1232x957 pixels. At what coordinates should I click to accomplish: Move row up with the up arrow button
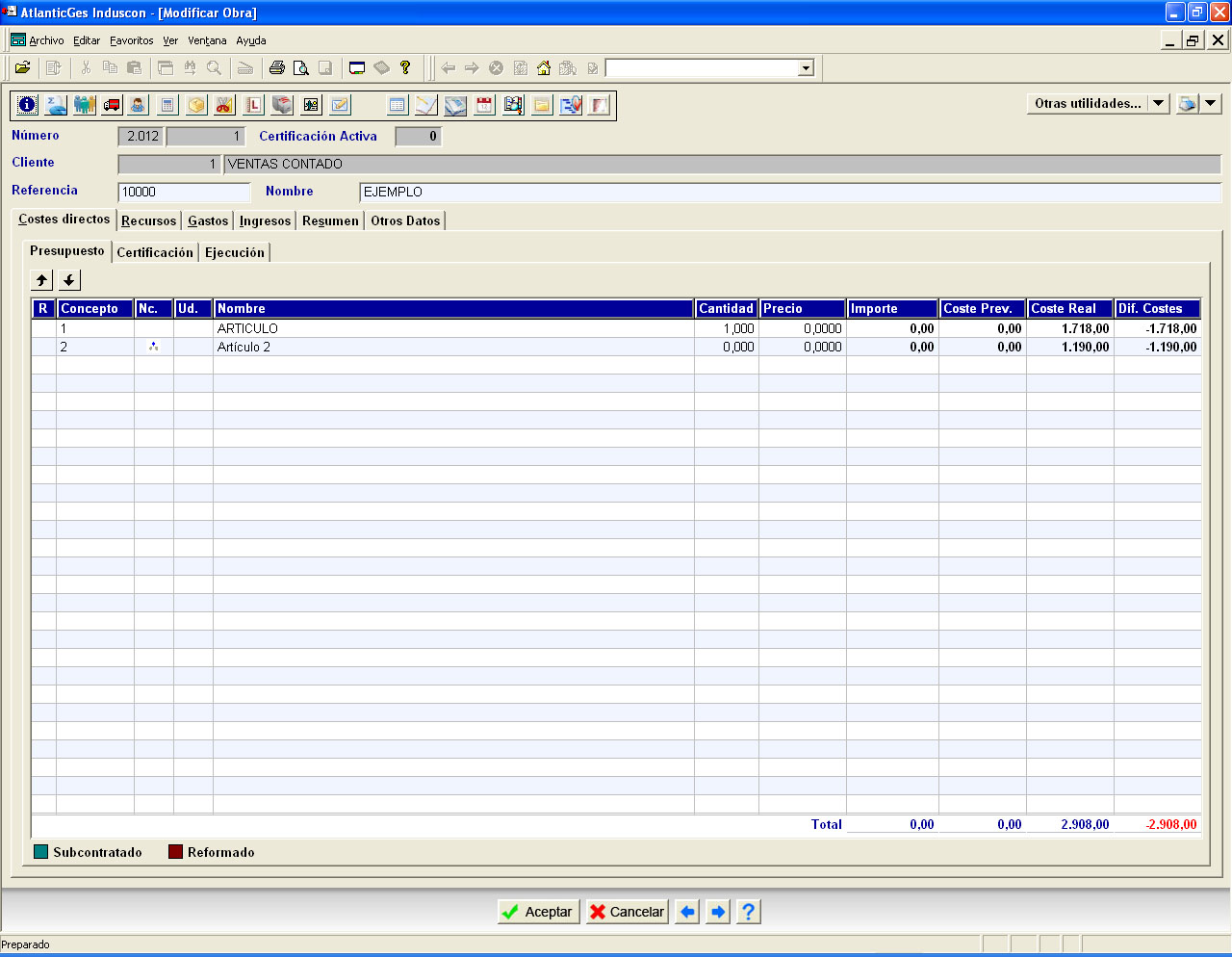[x=41, y=280]
